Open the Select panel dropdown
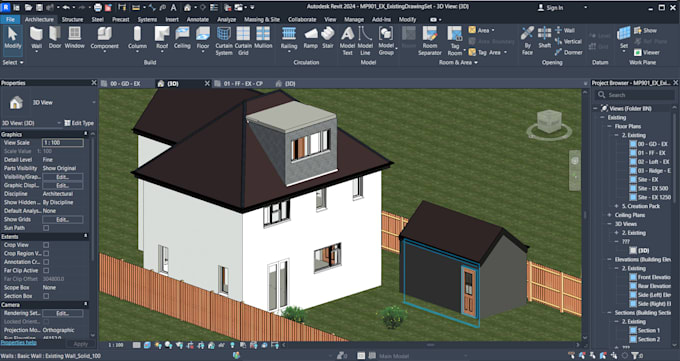This screenshot has width=680, height=361. pos(13,62)
